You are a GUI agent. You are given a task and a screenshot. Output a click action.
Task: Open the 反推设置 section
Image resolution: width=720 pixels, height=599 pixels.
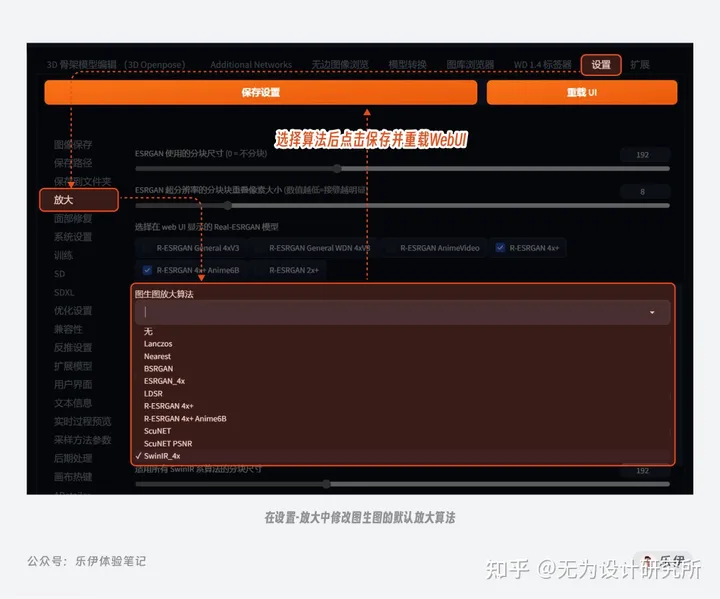[x=73, y=347]
